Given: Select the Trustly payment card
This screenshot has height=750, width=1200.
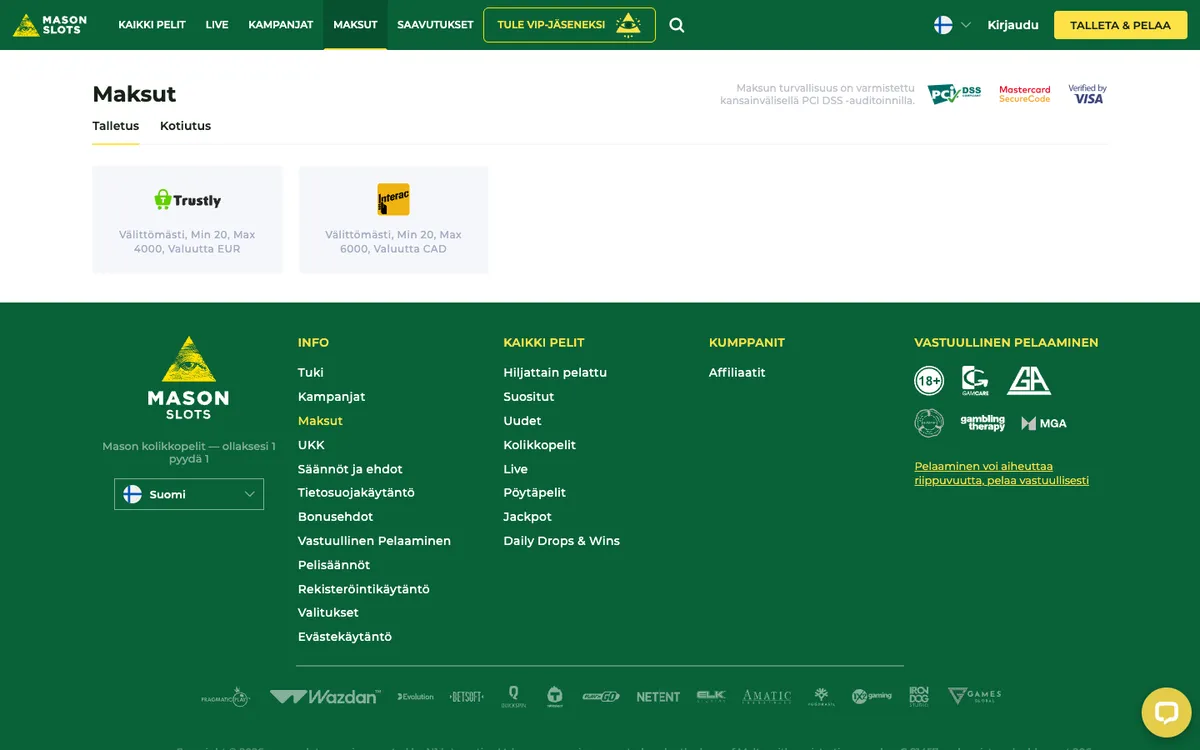Looking at the screenshot, I should pos(187,220).
